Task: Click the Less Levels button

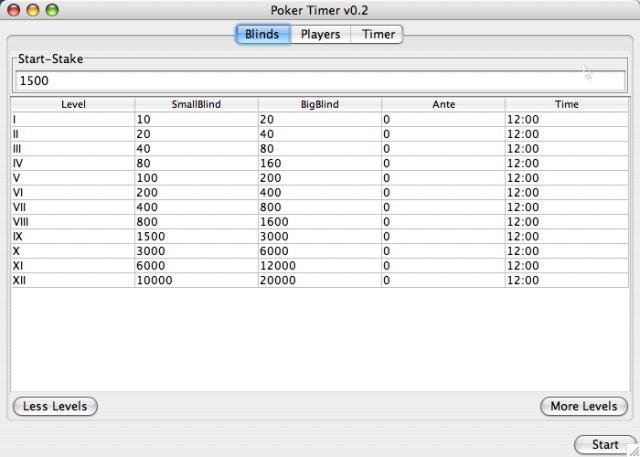Action: click(x=55, y=406)
